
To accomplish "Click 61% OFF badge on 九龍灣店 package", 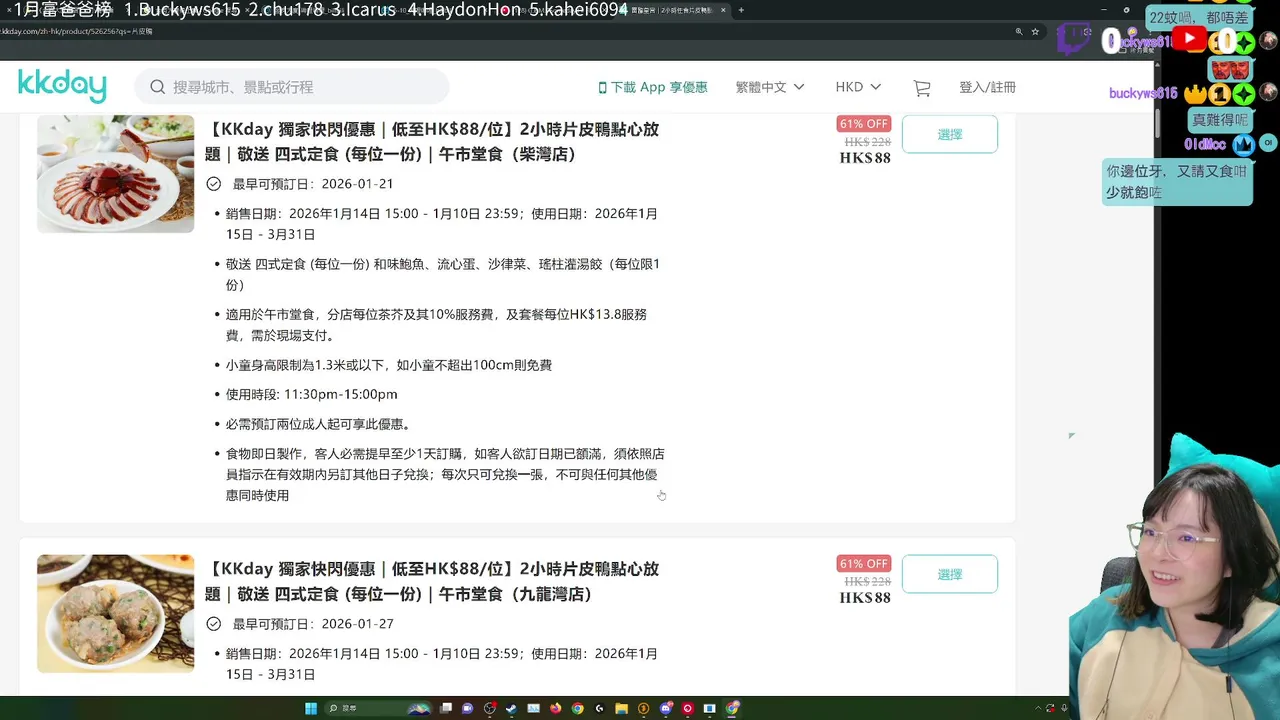I will click(x=864, y=564).
